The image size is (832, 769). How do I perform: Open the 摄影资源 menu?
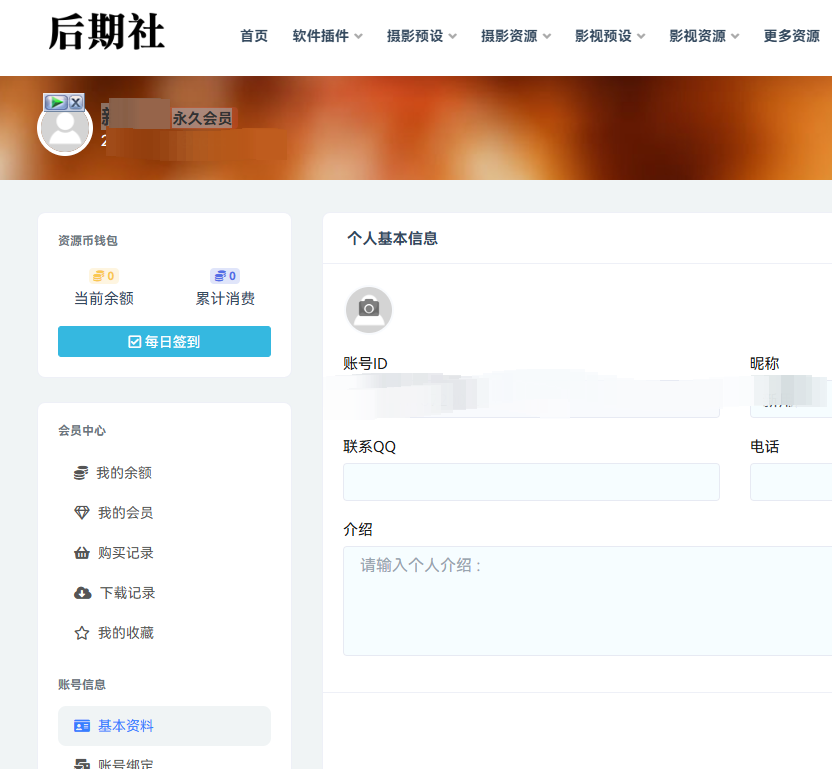(509, 36)
